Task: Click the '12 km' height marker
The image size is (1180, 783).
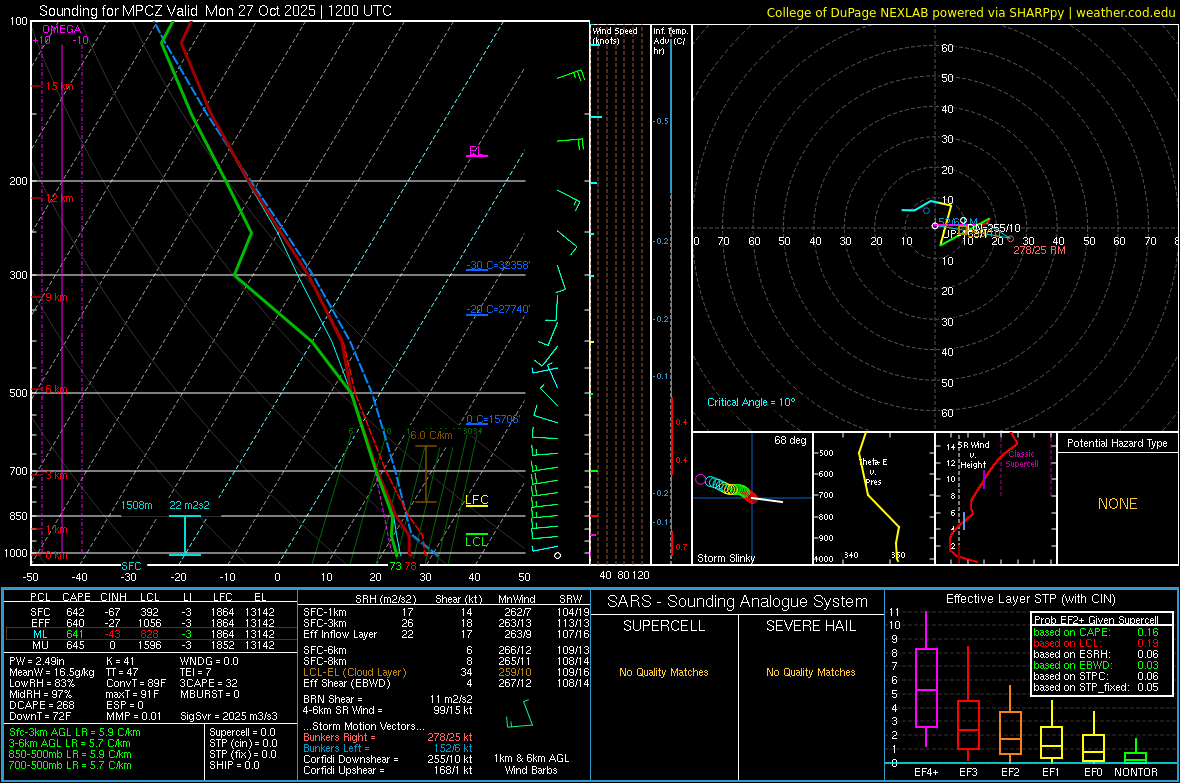Action: 58,199
